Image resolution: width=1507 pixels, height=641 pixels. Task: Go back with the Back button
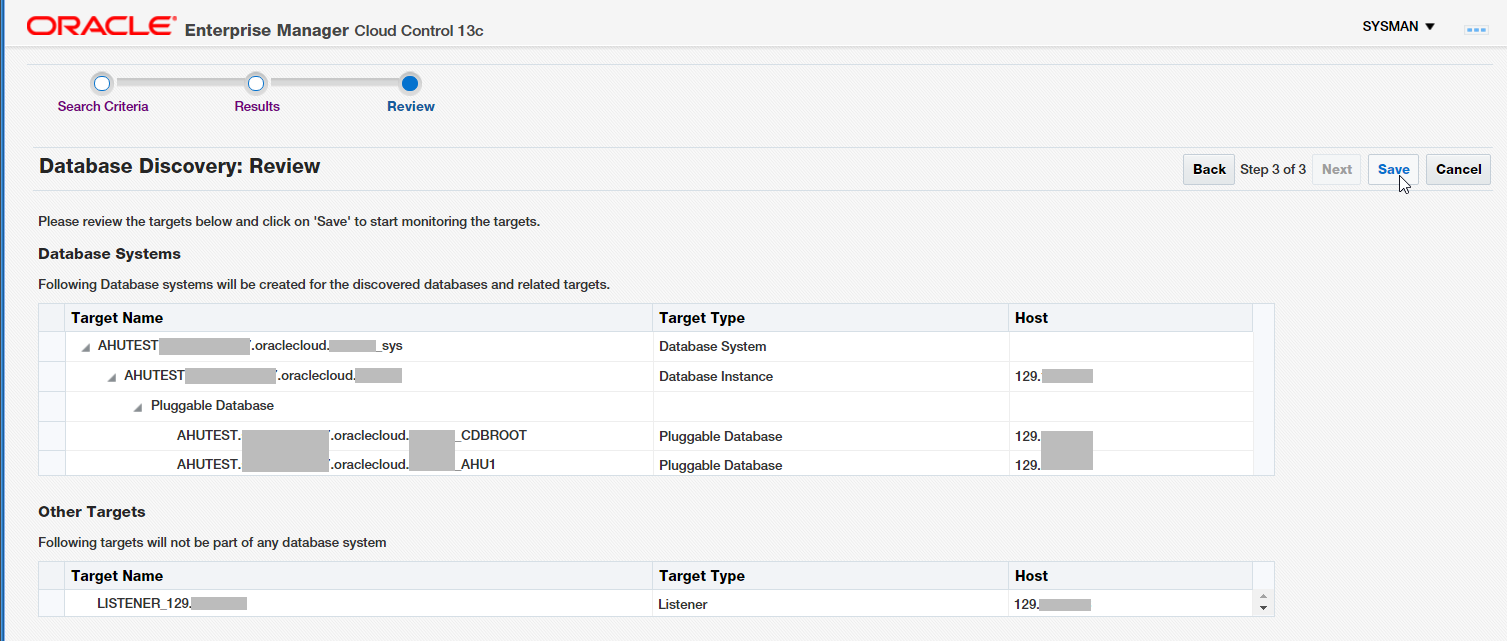(1208, 169)
